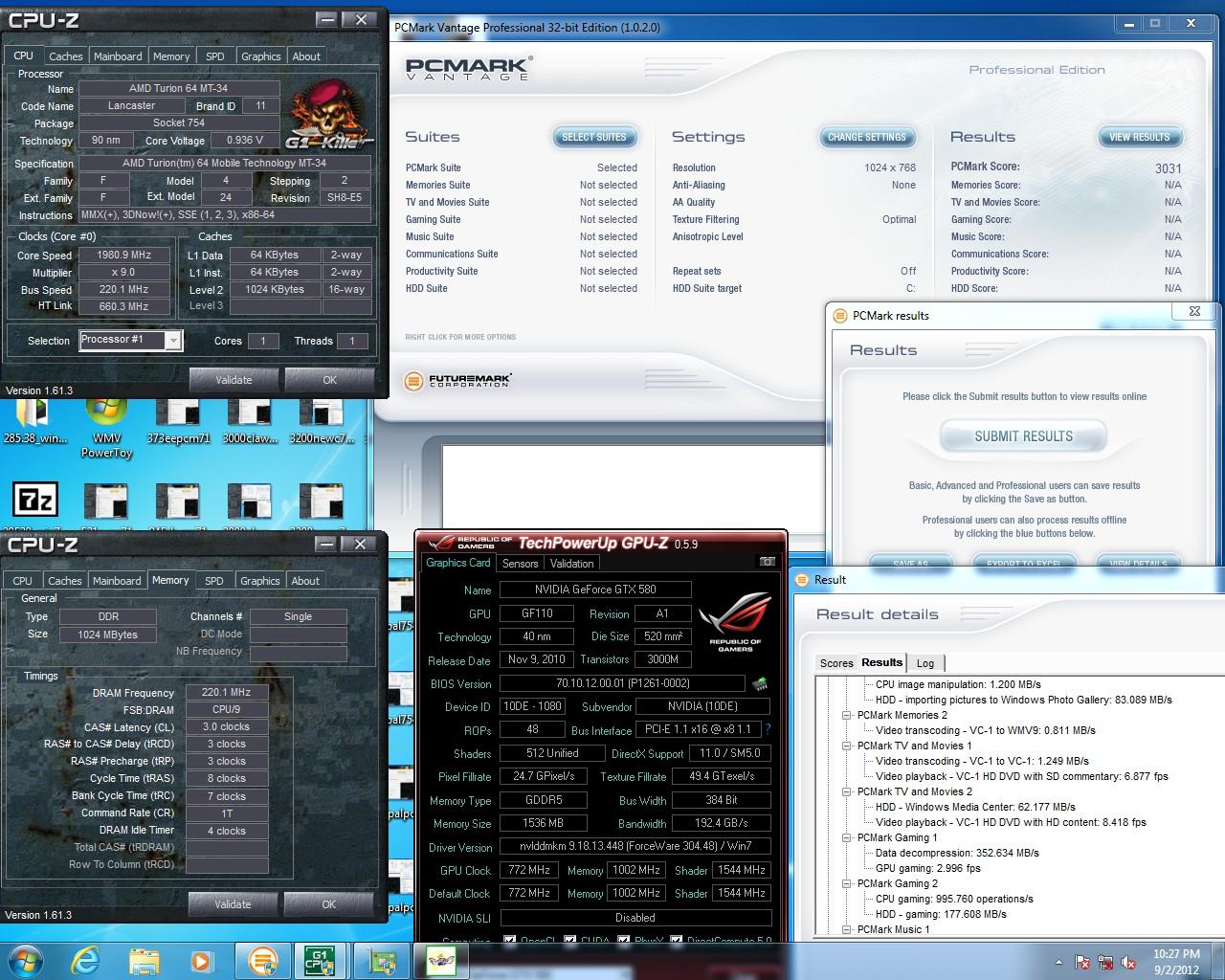1225x980 pixels.
Task: Select 'CPU gaming: 995.760 operations/s' row
Action: click(954, 899)
